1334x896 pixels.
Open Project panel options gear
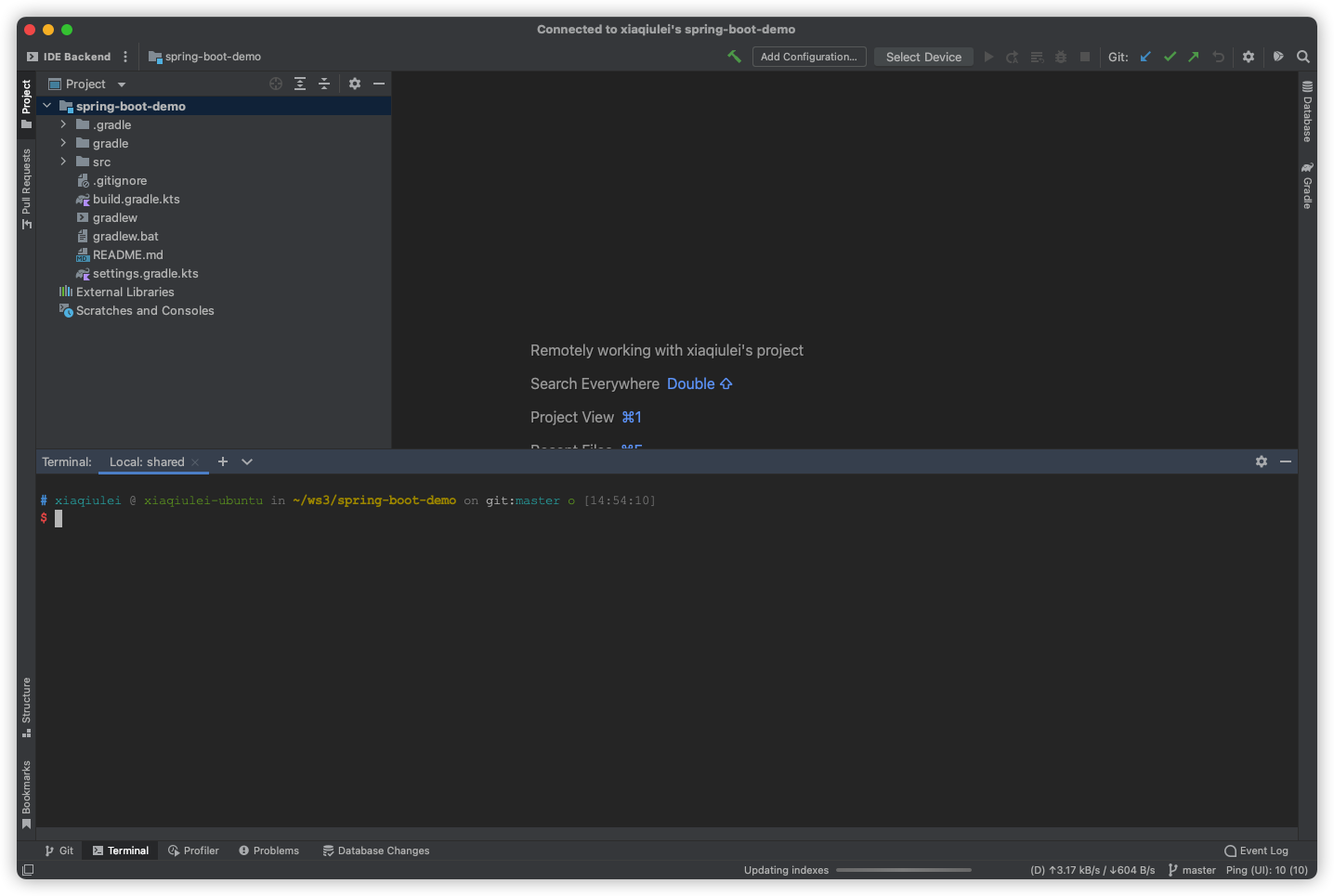[x=355, y=84]
